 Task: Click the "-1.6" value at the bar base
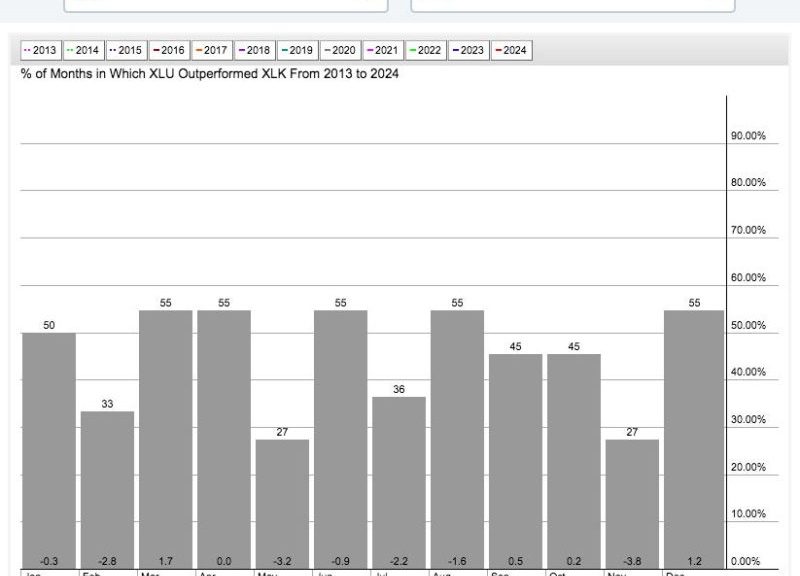pyautogui.click(x=457, y=562)
